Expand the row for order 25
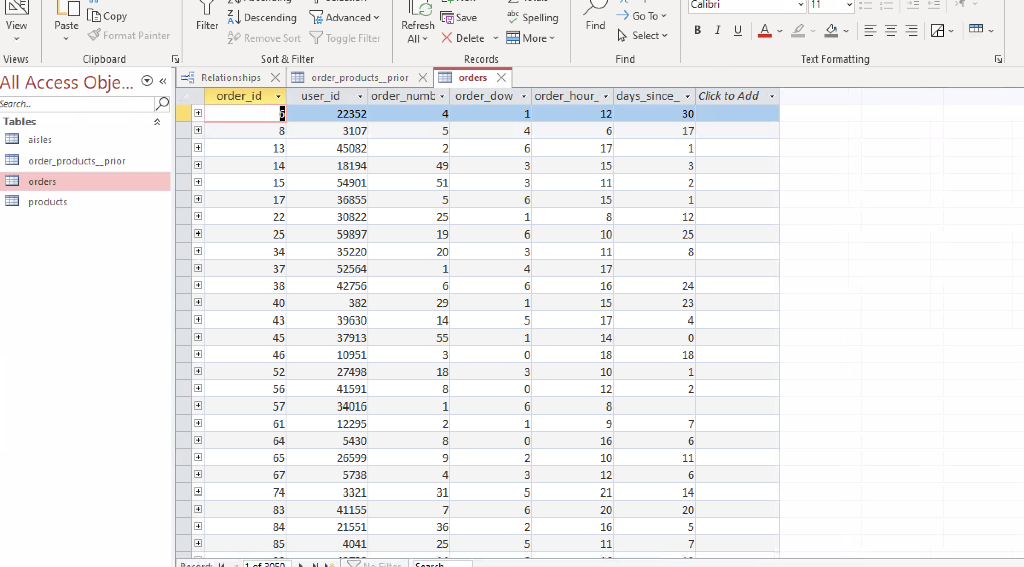 (198, 234)
